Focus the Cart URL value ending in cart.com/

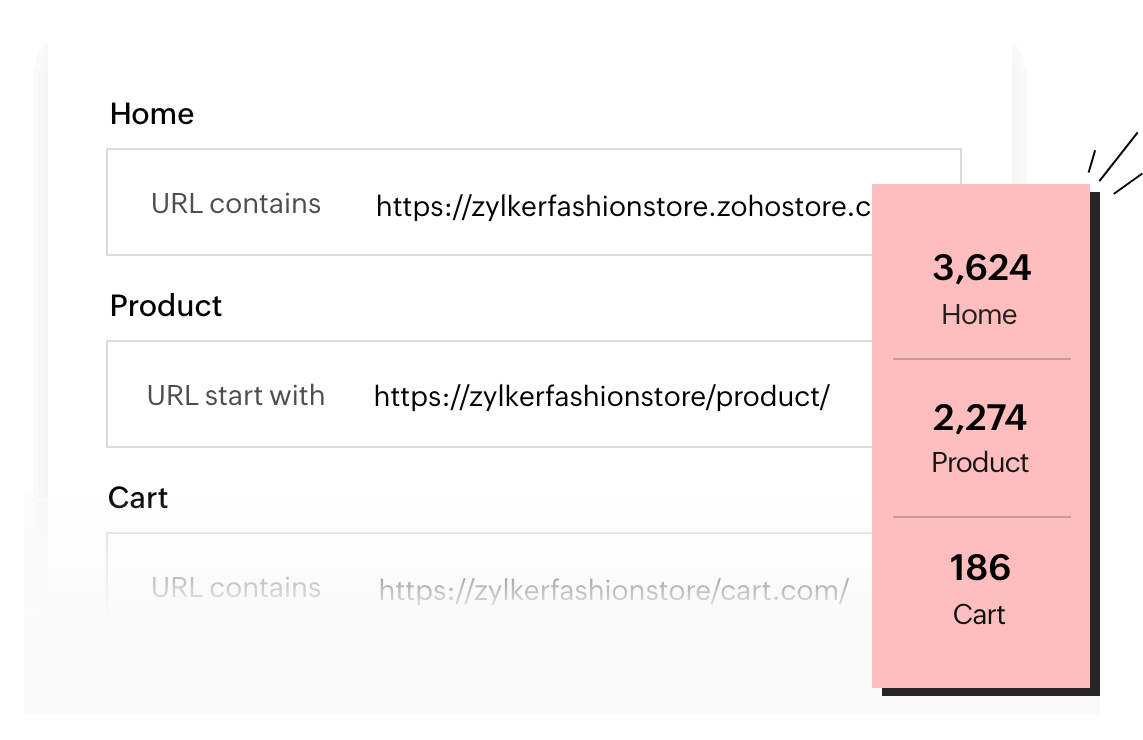[x=614, y=590]
